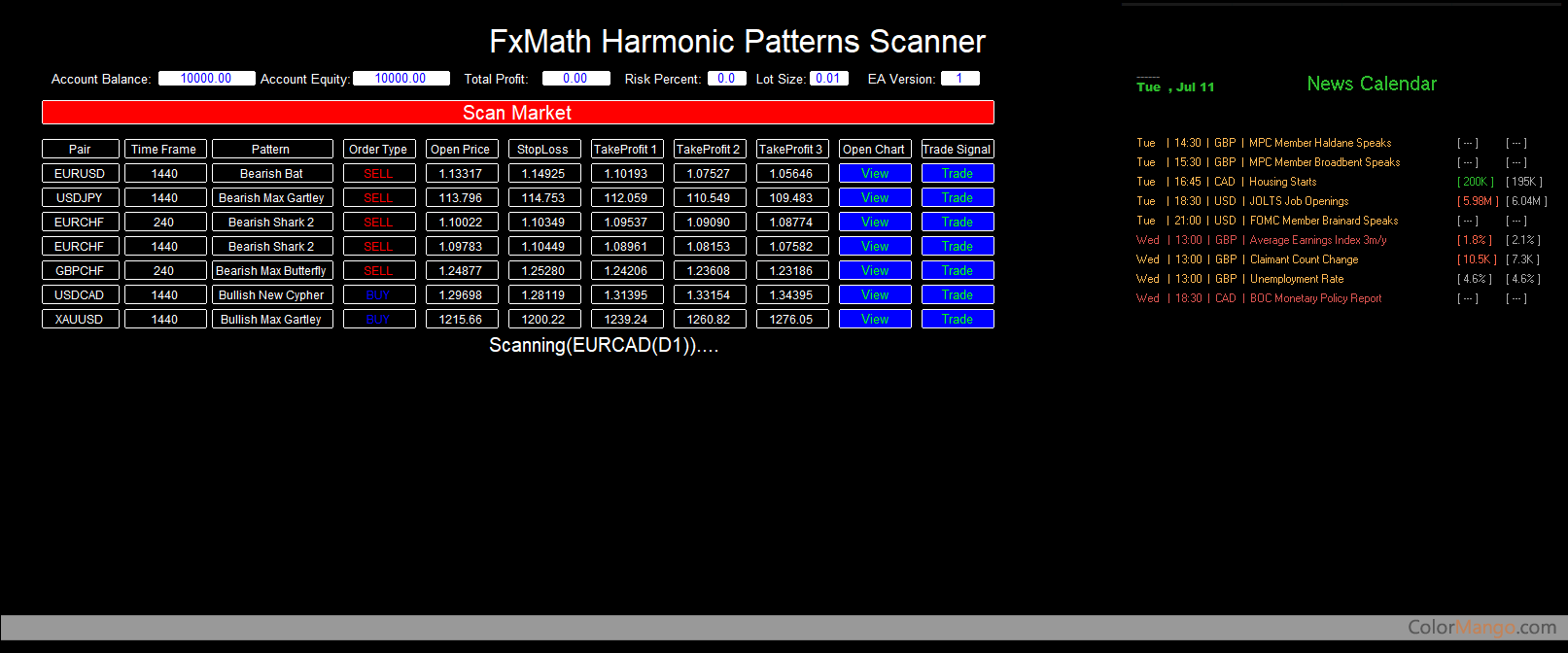Click the Housing Starts news item
The height and width of the screenshot is (653, 1568).
pyautogui.click(x=1282, y=182)
